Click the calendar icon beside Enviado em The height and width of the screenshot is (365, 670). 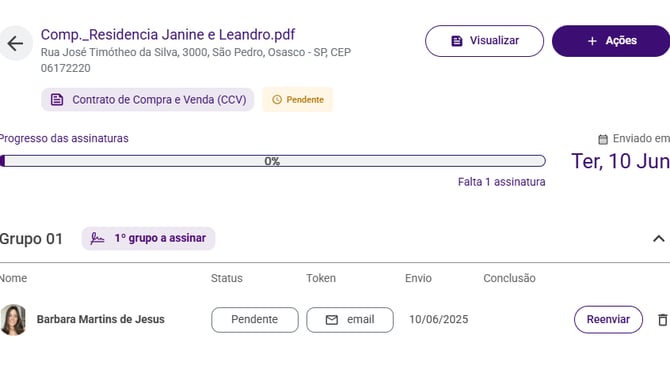pos(602,139)
